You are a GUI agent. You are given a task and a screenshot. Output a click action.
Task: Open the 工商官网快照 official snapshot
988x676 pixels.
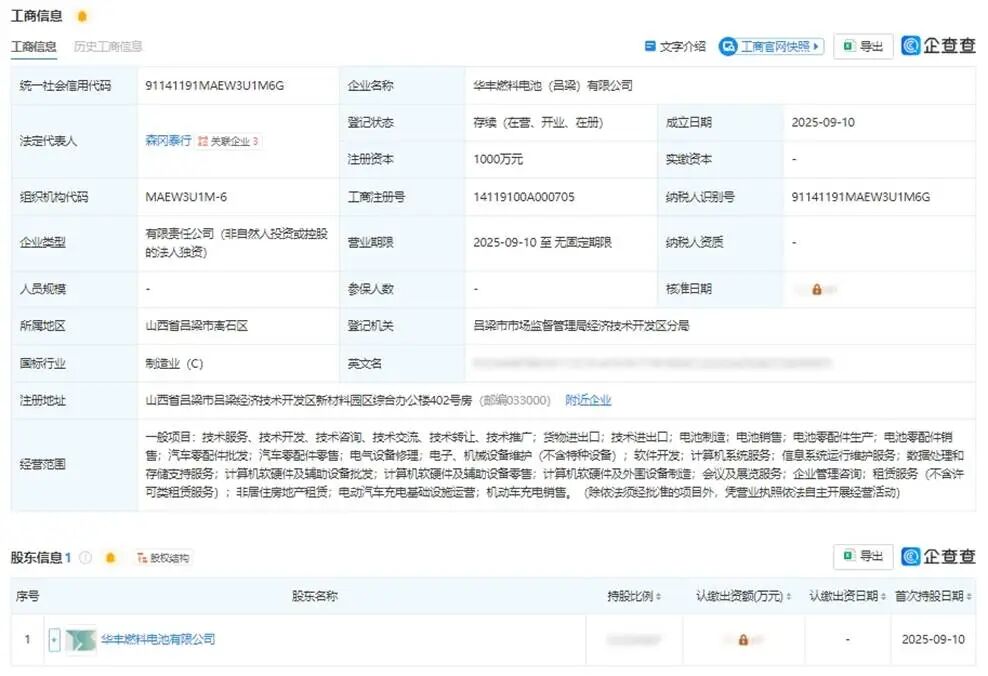(x=771, y=47)
